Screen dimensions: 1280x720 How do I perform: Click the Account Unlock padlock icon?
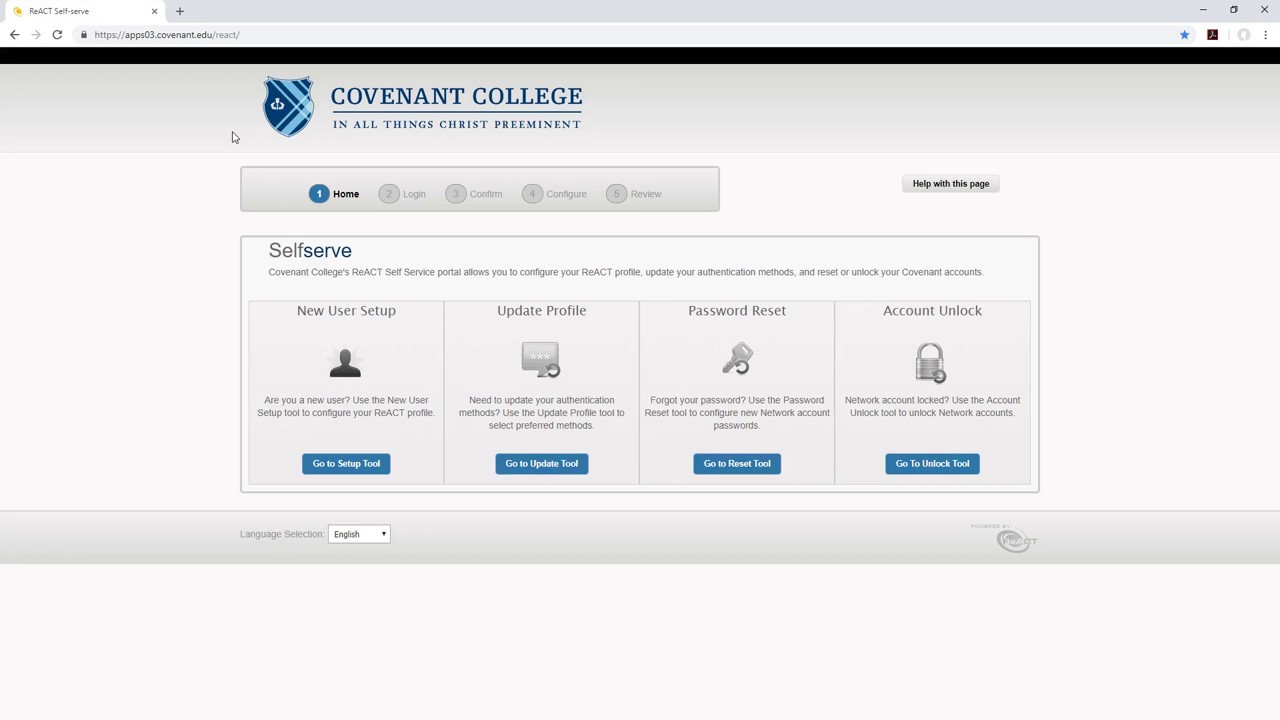click(930, 362)
